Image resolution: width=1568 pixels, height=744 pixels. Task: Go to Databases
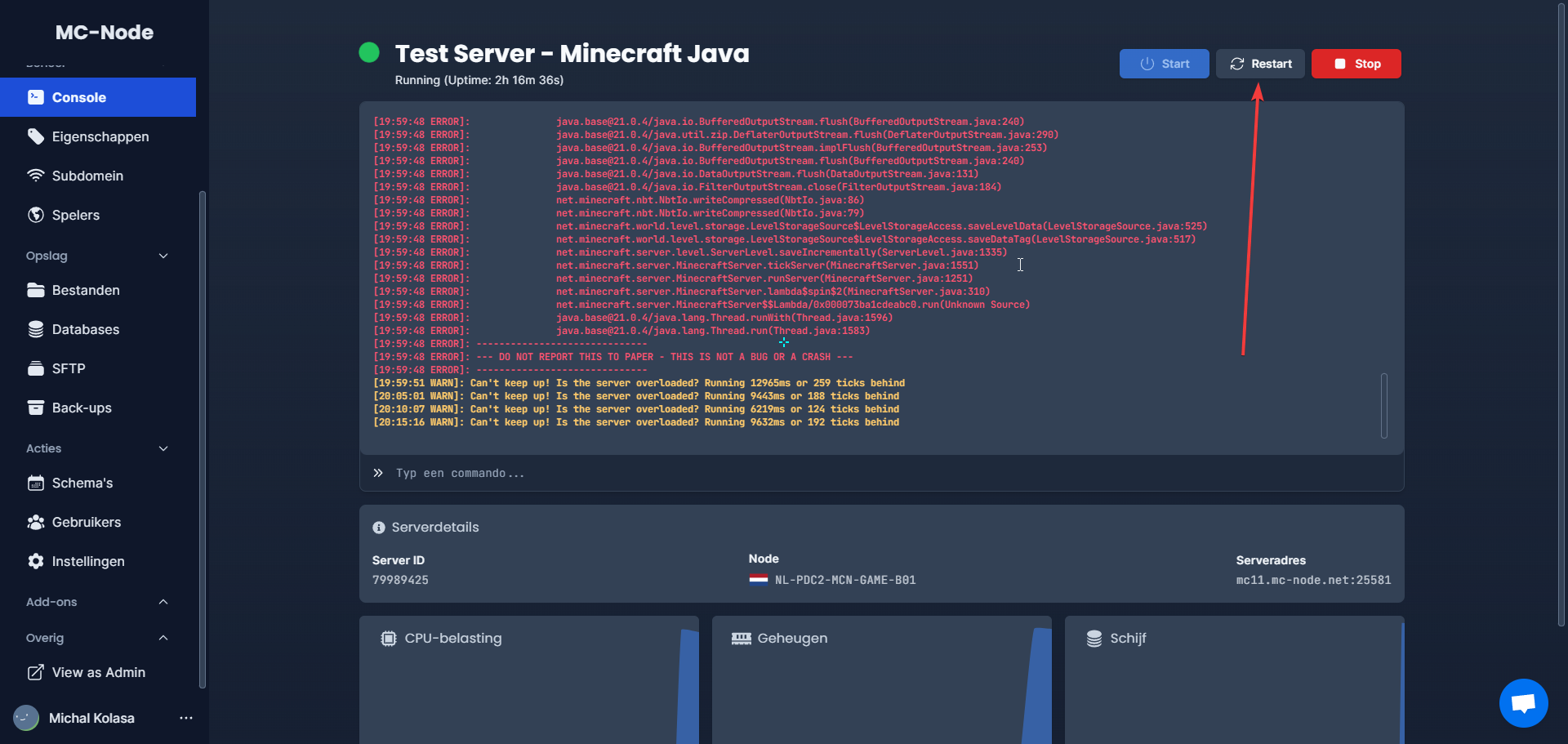point(98,329)
